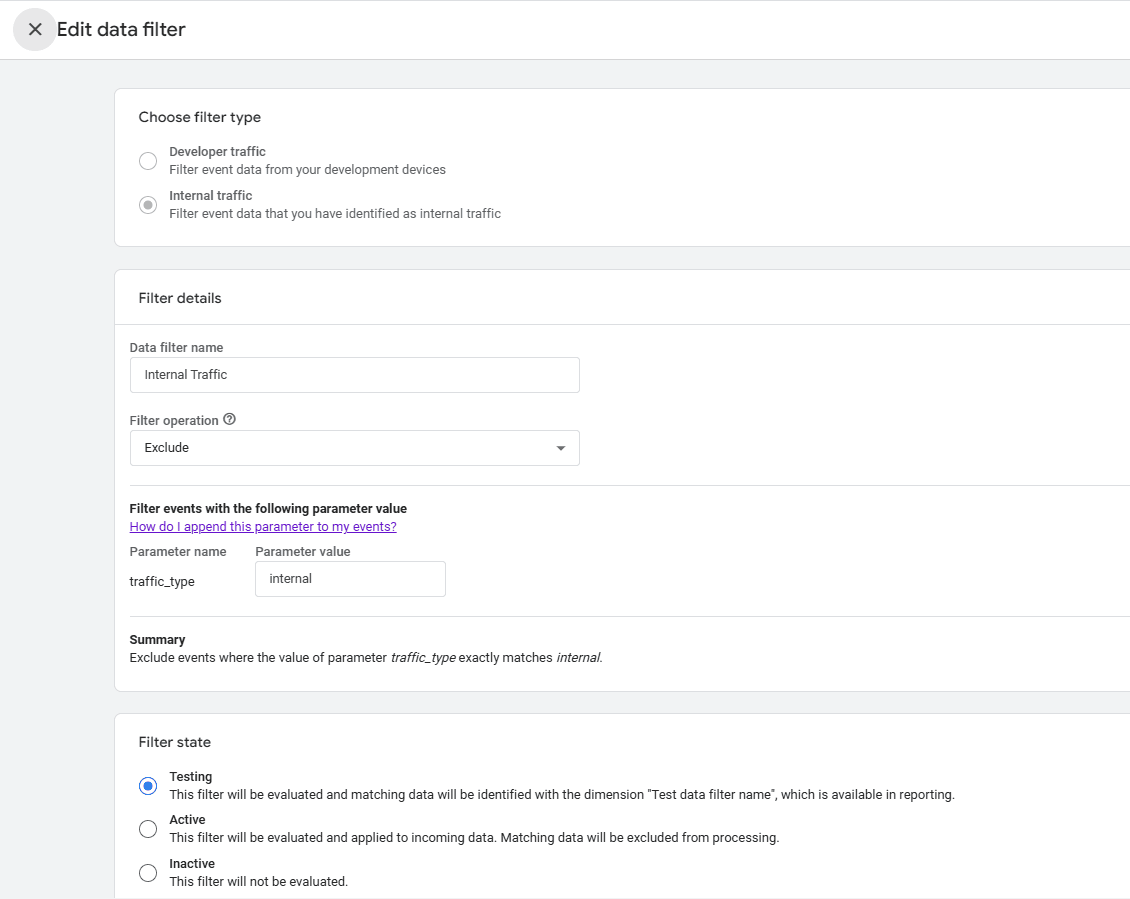Screen dimensions: 1130x899
Task: Click the Internal Traffic name text box
Action: pos(355,375)
